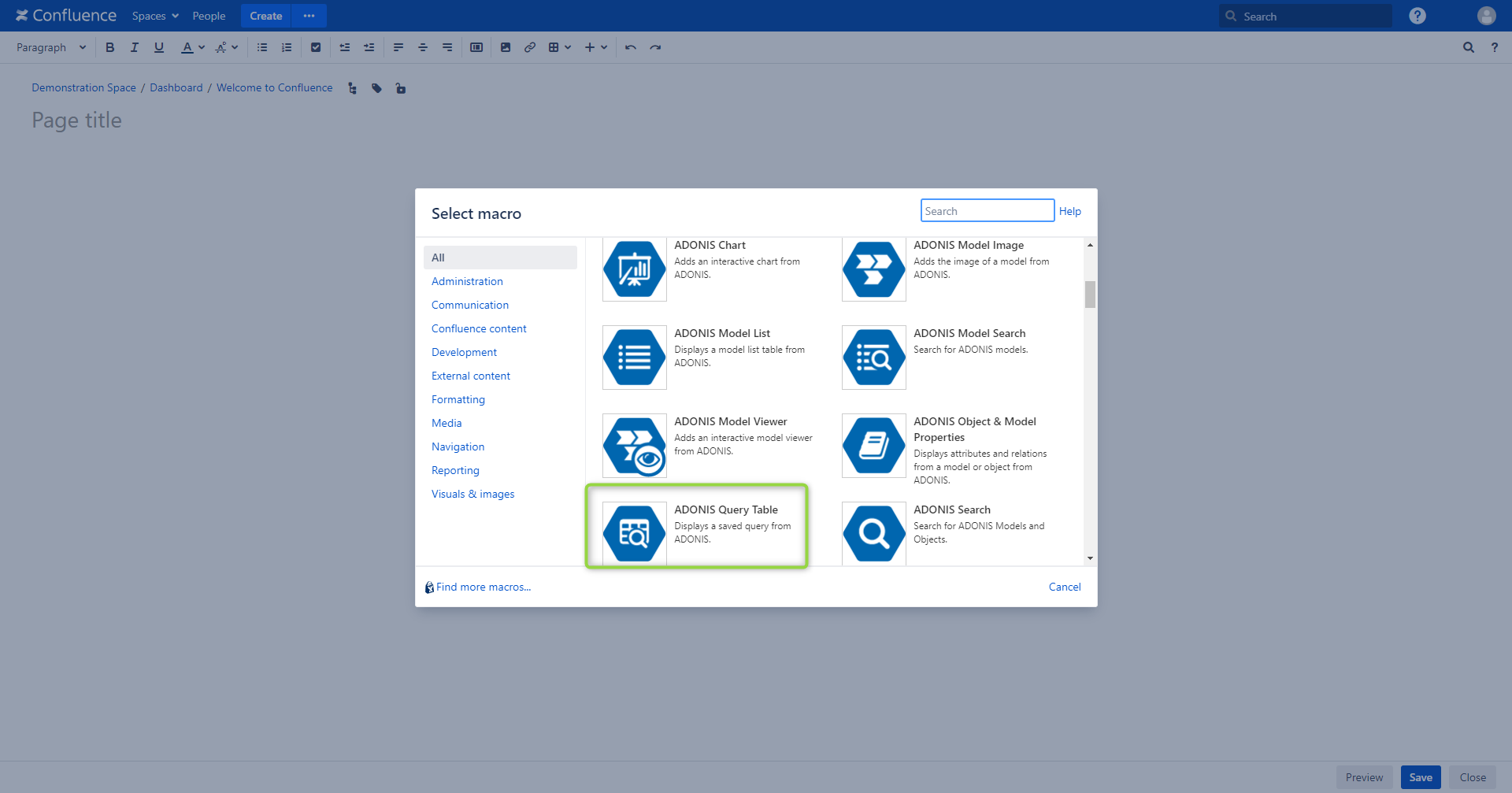
Task: Select the External content category
Action: click(x=471, y=376)
